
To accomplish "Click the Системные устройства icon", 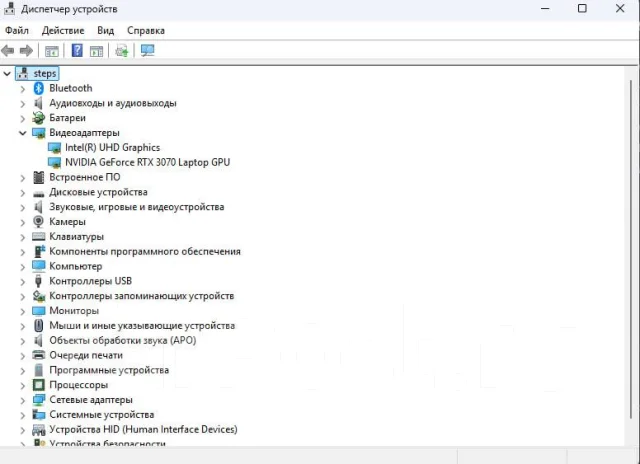I will tap(39, 415).
